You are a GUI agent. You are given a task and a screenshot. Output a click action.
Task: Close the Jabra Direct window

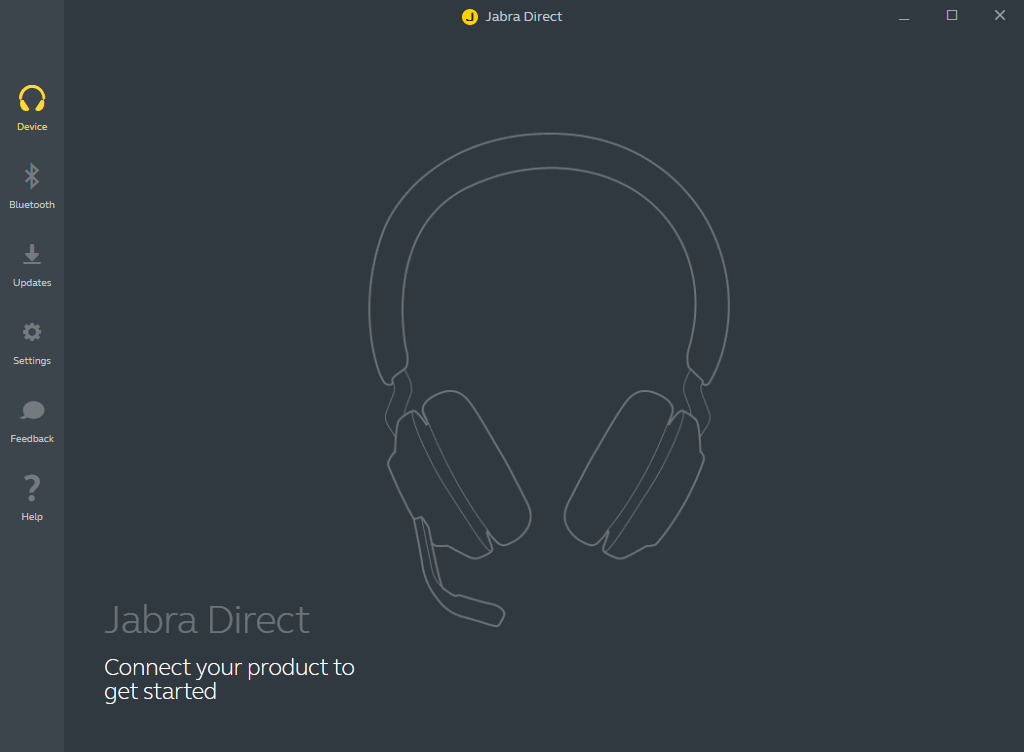(1000, 16)
